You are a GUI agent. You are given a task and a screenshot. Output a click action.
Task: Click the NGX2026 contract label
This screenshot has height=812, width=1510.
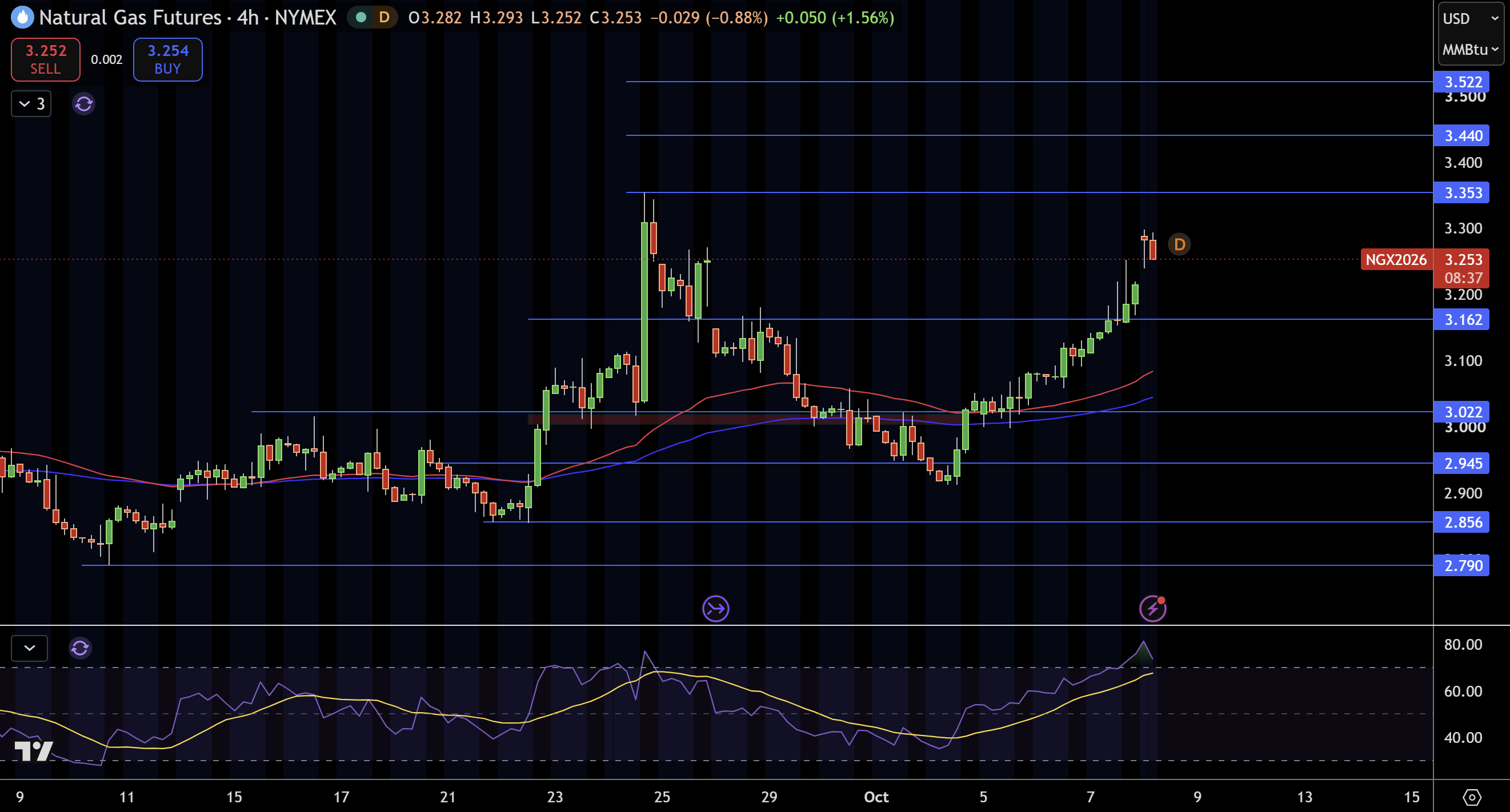1396,260
